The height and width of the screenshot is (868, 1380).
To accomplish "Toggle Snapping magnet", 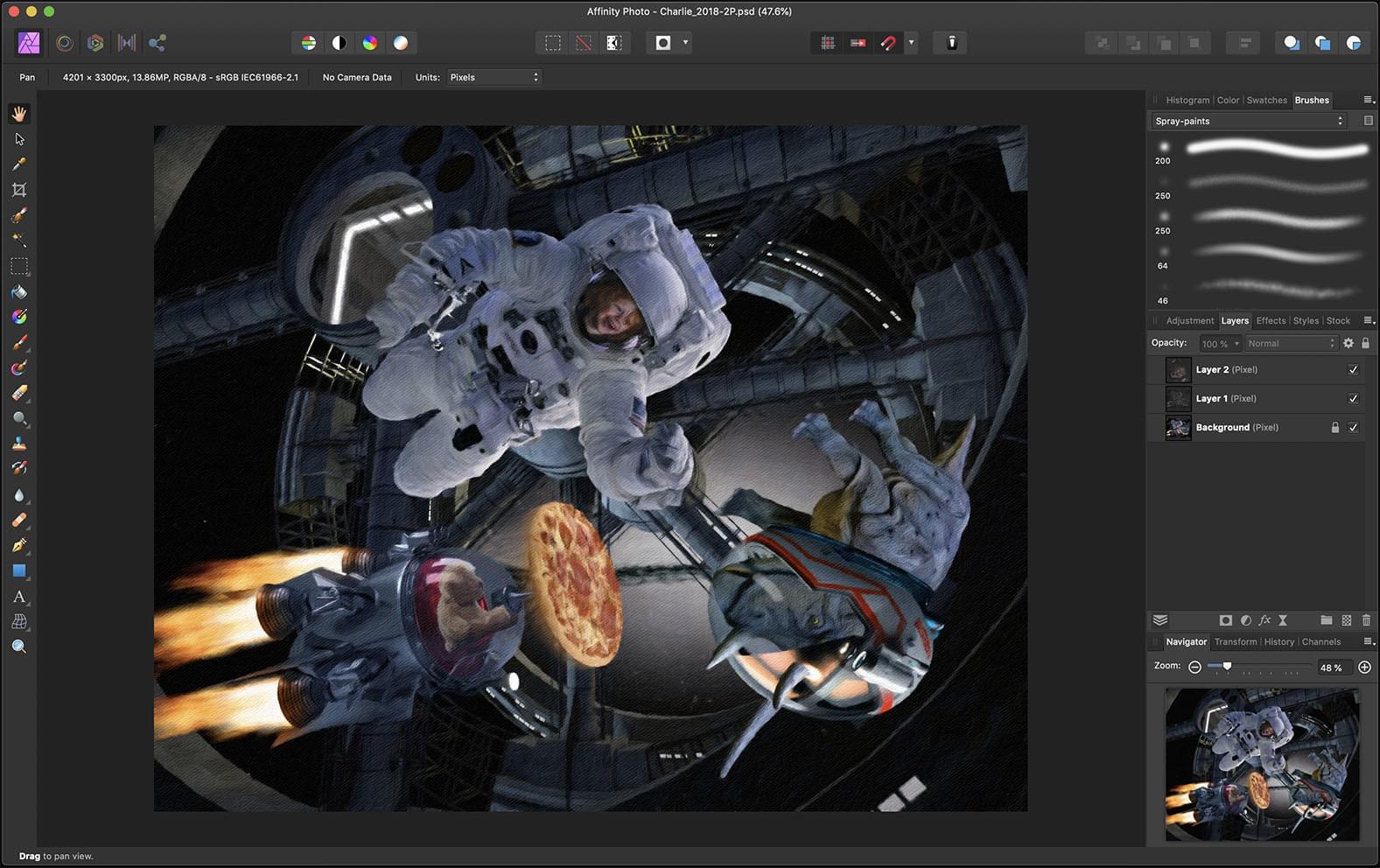I will [889, 43].
